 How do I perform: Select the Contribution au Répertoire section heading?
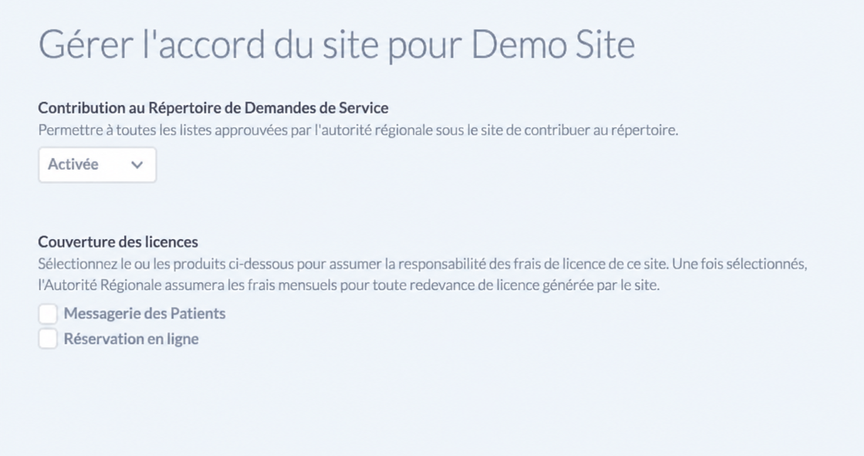[x=213, y=108]
